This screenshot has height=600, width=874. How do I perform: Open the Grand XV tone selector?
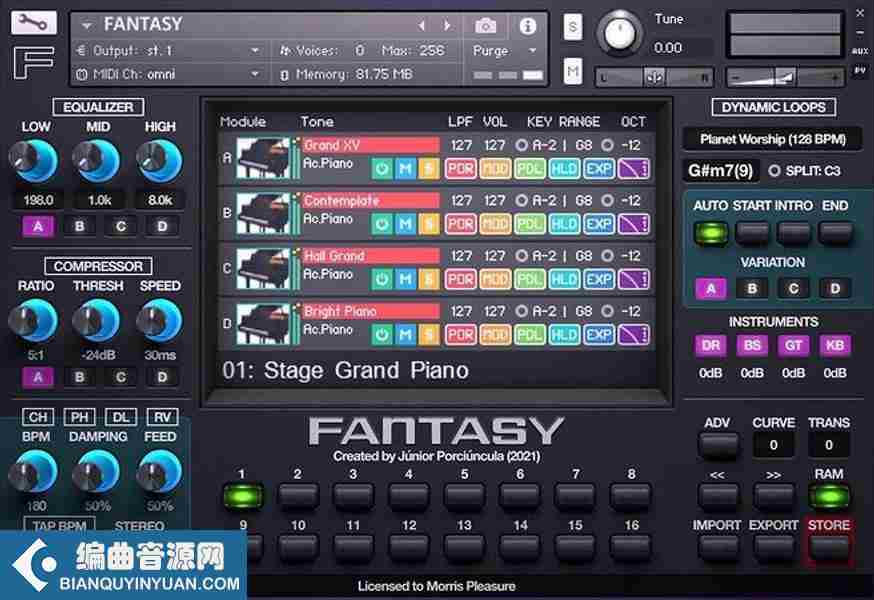[371, 146]
